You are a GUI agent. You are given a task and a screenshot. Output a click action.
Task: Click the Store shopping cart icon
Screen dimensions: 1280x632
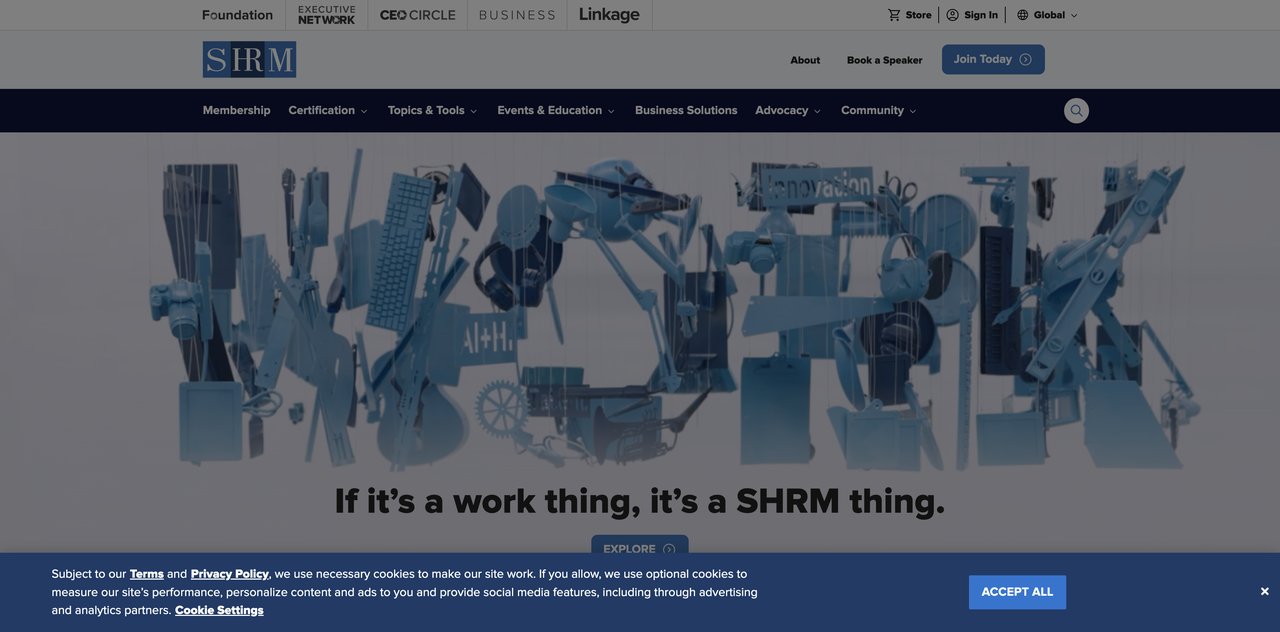point(894,15)
